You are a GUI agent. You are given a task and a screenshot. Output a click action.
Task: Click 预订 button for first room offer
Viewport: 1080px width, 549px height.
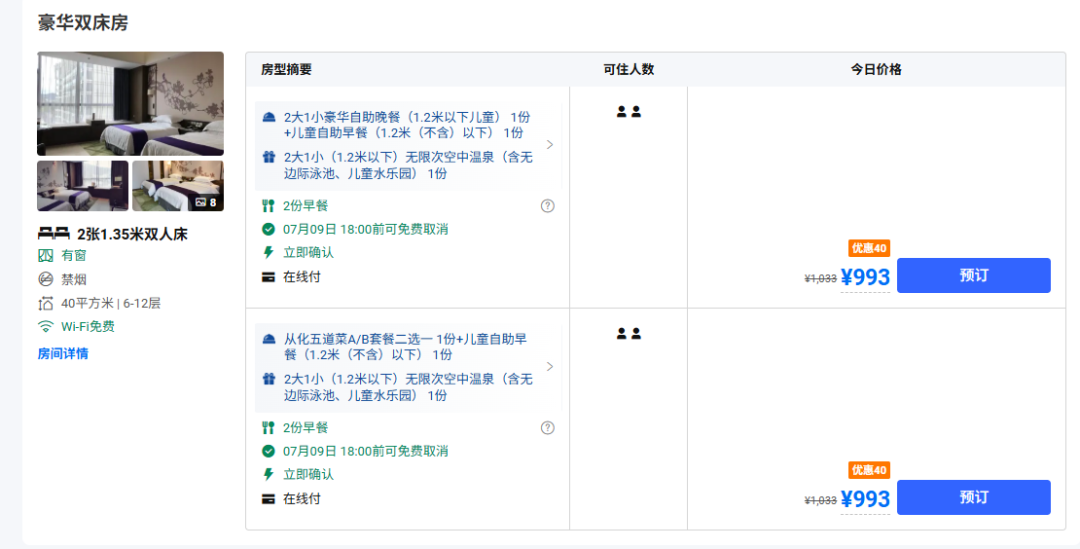[x=973, y=276]
